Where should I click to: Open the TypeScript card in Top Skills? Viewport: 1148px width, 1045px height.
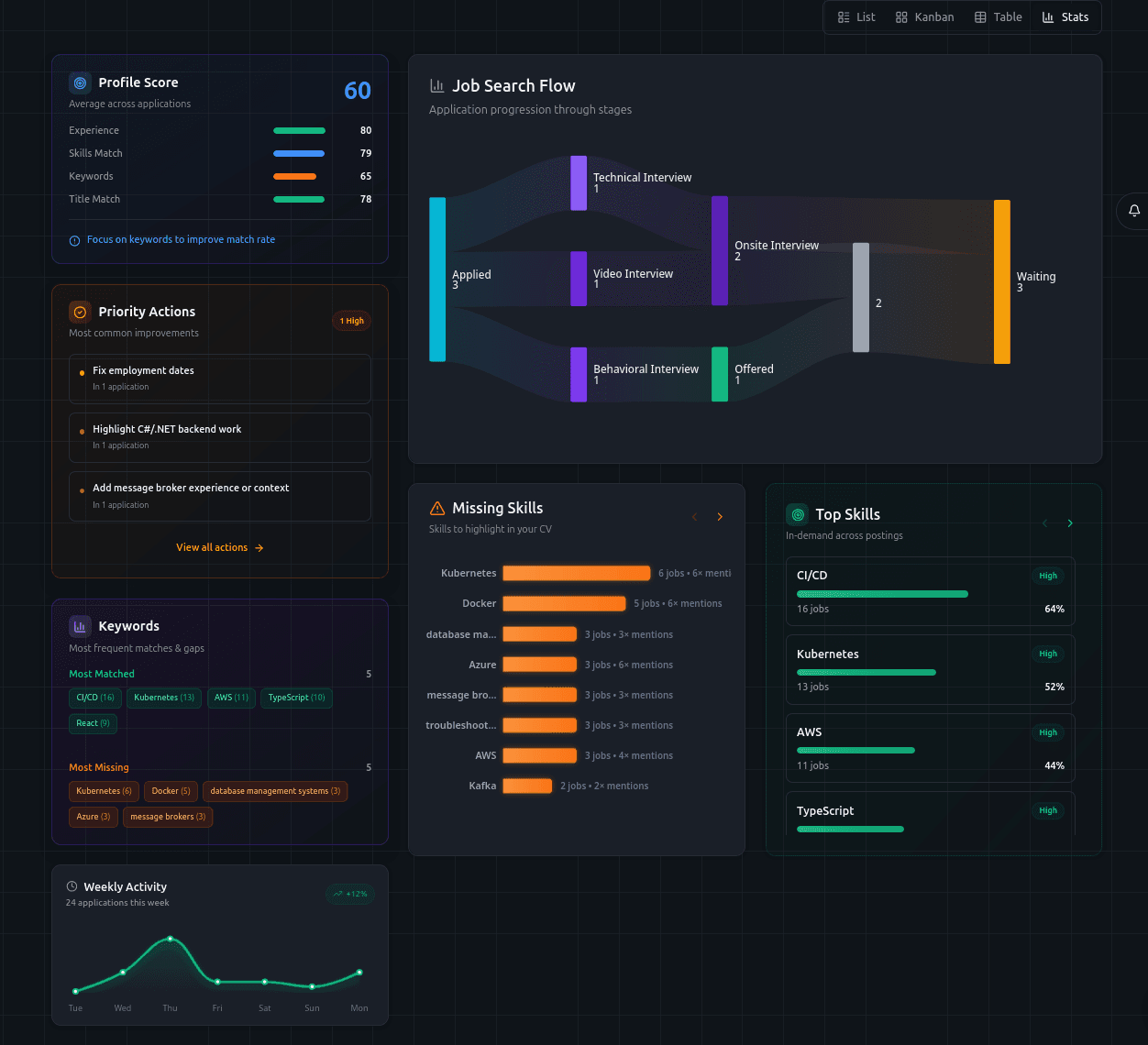930,814
